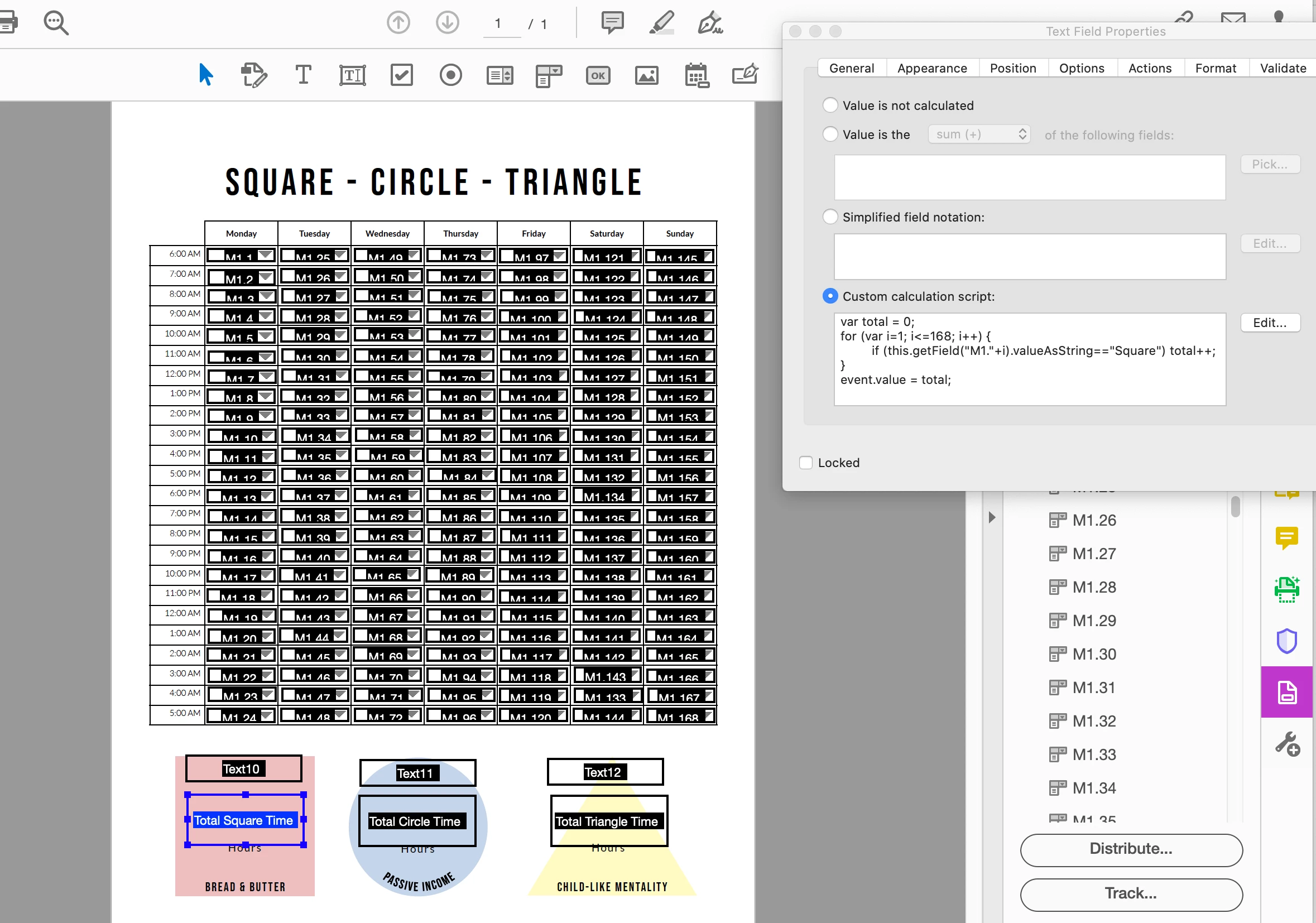Open dropdown arrow of field M1.2

point(266,277)
